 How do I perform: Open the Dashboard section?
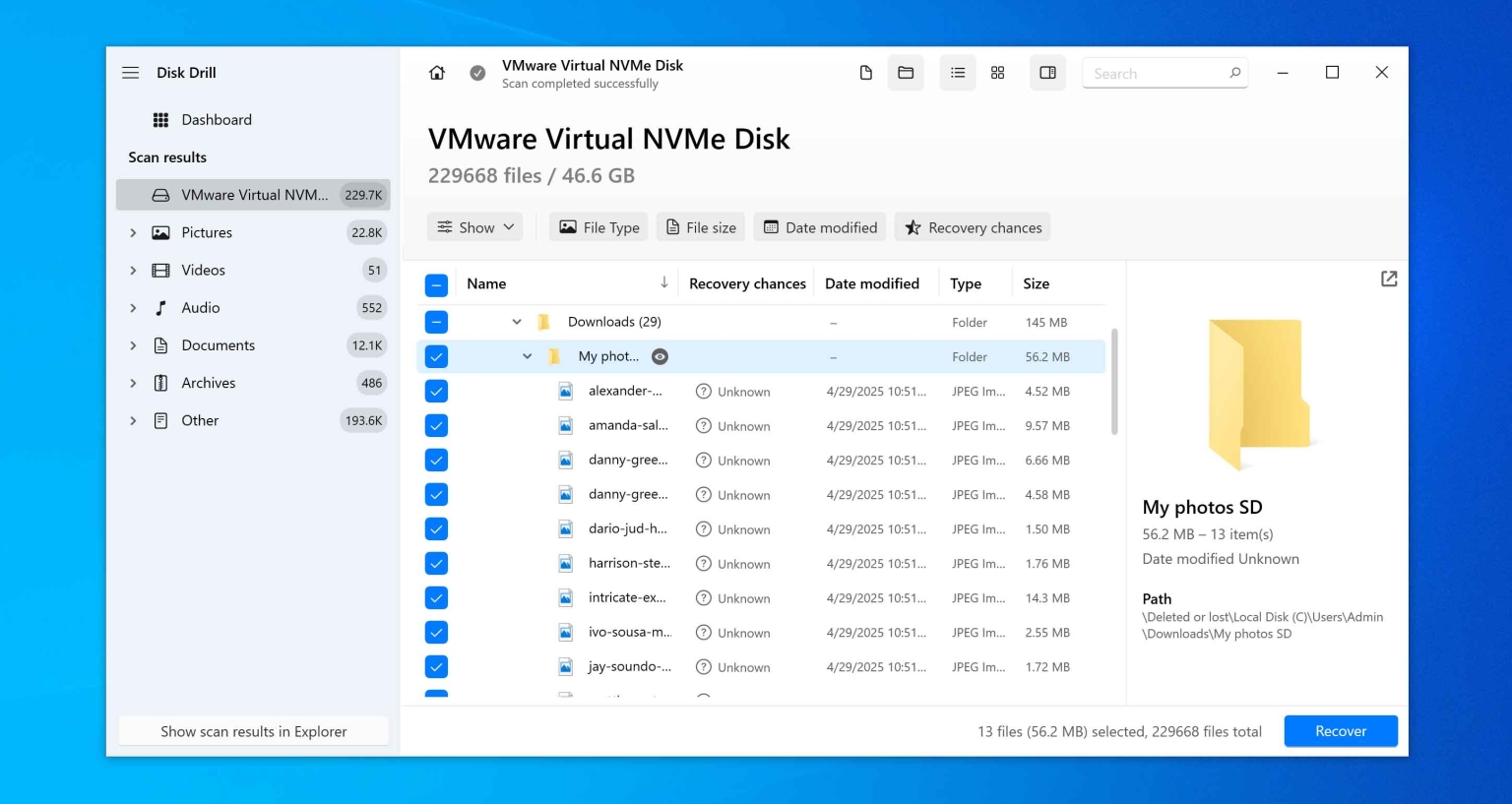tap(217, 119)
